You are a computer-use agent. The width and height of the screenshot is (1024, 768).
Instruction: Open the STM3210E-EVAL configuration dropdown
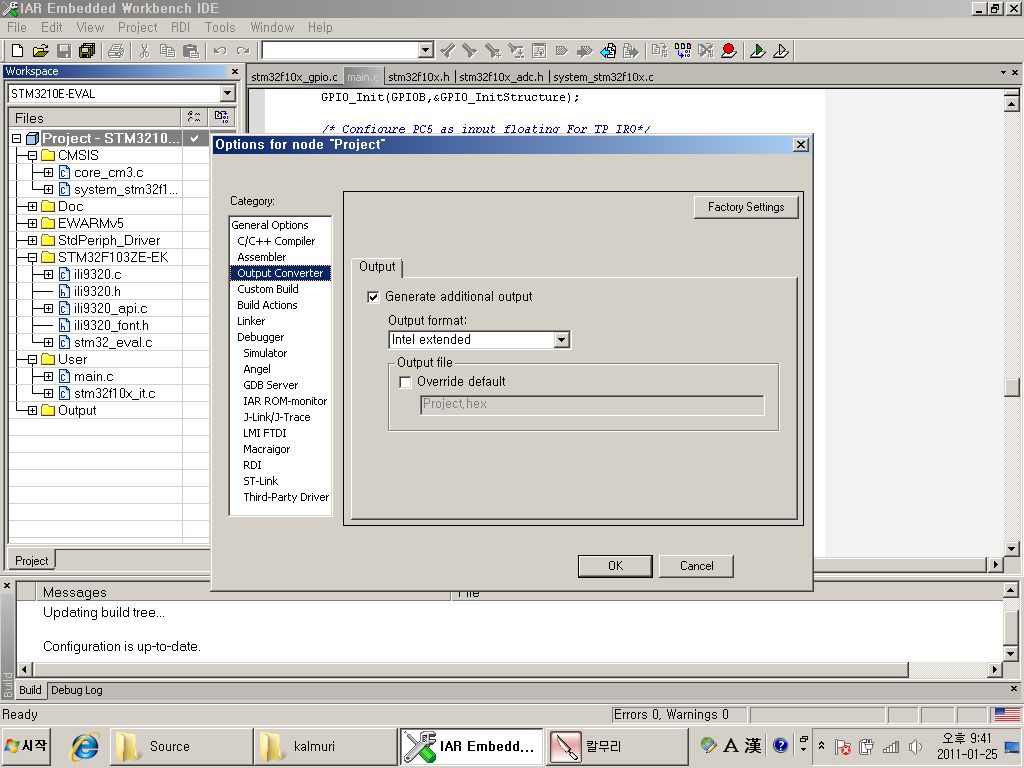tap(227, 93)
